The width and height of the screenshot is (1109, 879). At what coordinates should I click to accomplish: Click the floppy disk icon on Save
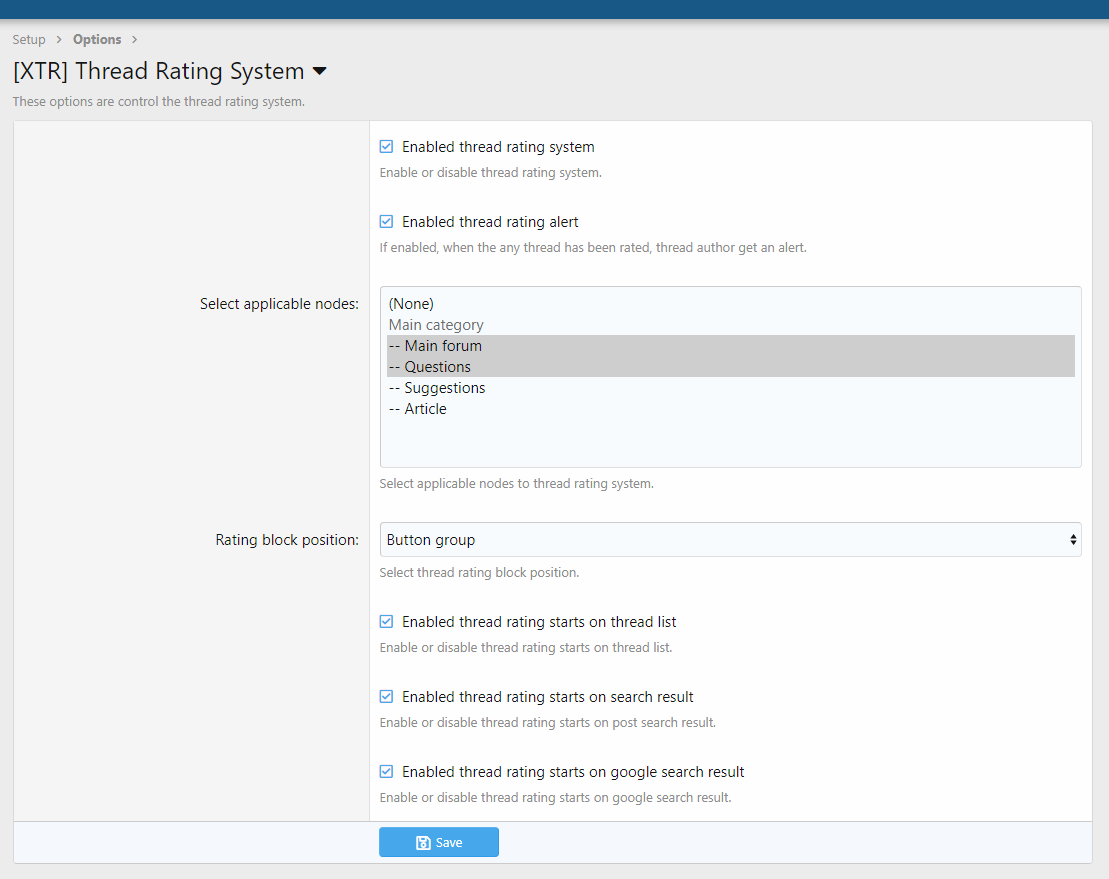point(423,843)
